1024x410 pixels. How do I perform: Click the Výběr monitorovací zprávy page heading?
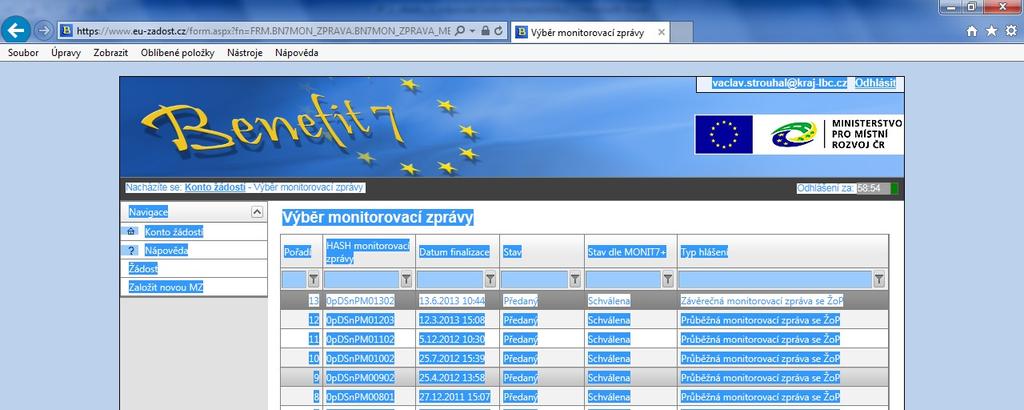[x=377, y=217]
